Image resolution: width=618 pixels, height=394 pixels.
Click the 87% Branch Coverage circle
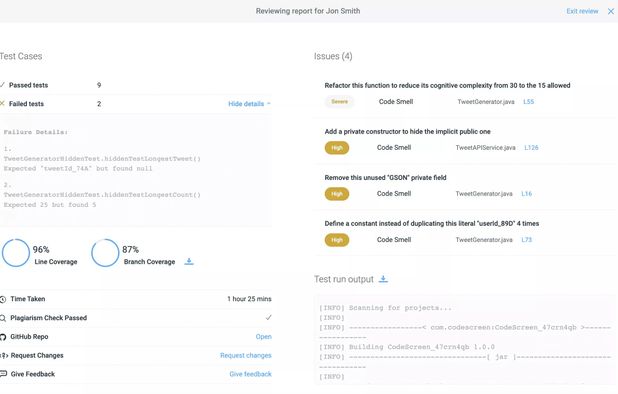tap(105, 253)
